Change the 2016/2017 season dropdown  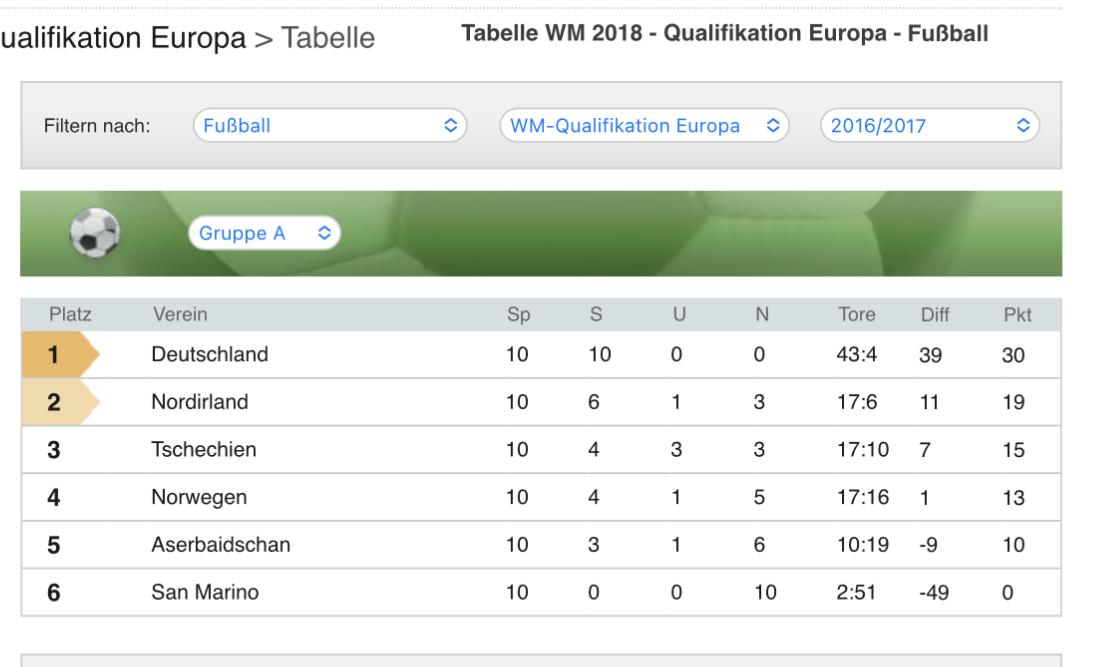point(929,126)
